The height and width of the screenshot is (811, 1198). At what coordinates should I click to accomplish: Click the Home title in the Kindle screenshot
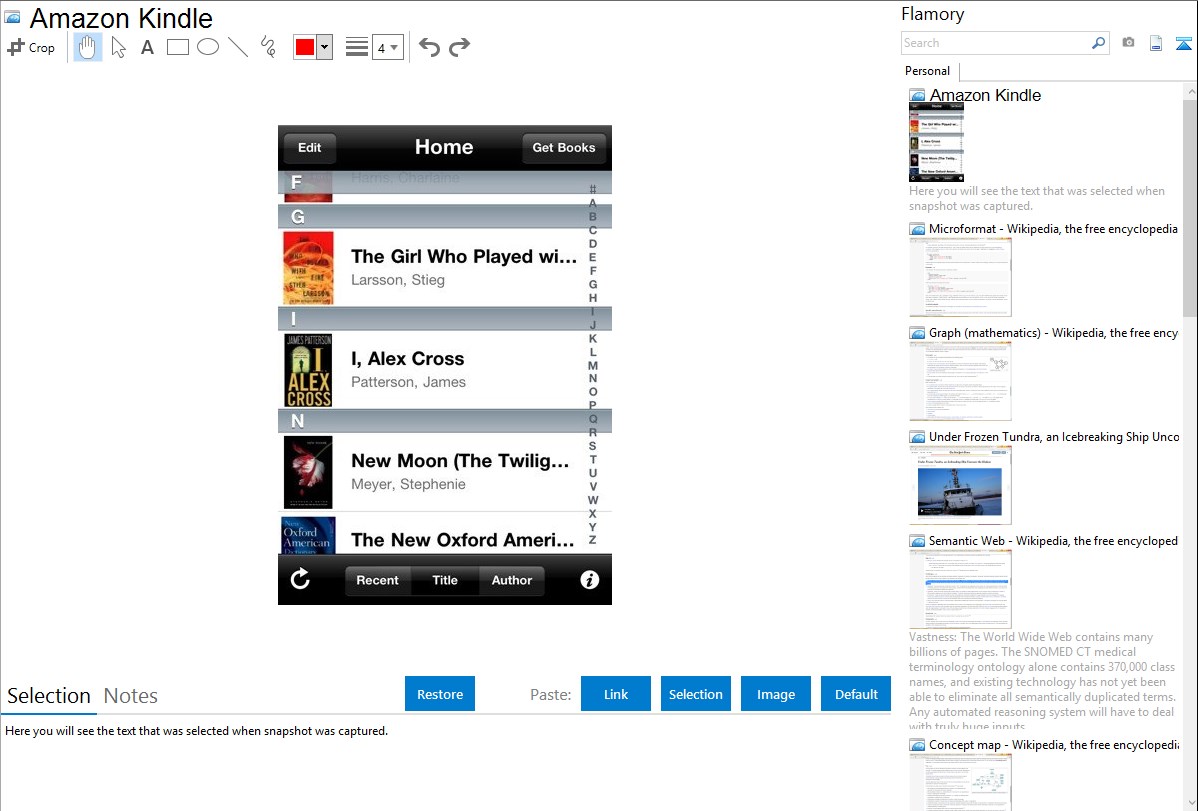(444, 147)
